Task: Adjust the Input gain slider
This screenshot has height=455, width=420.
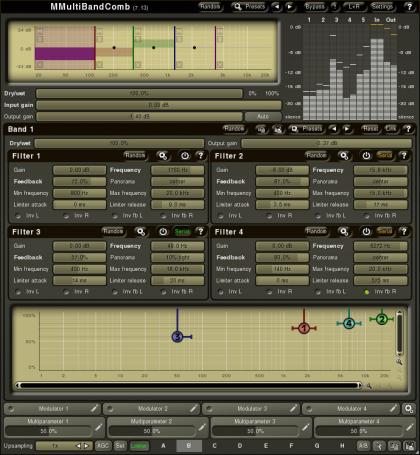Action: (x=159, y=105)
